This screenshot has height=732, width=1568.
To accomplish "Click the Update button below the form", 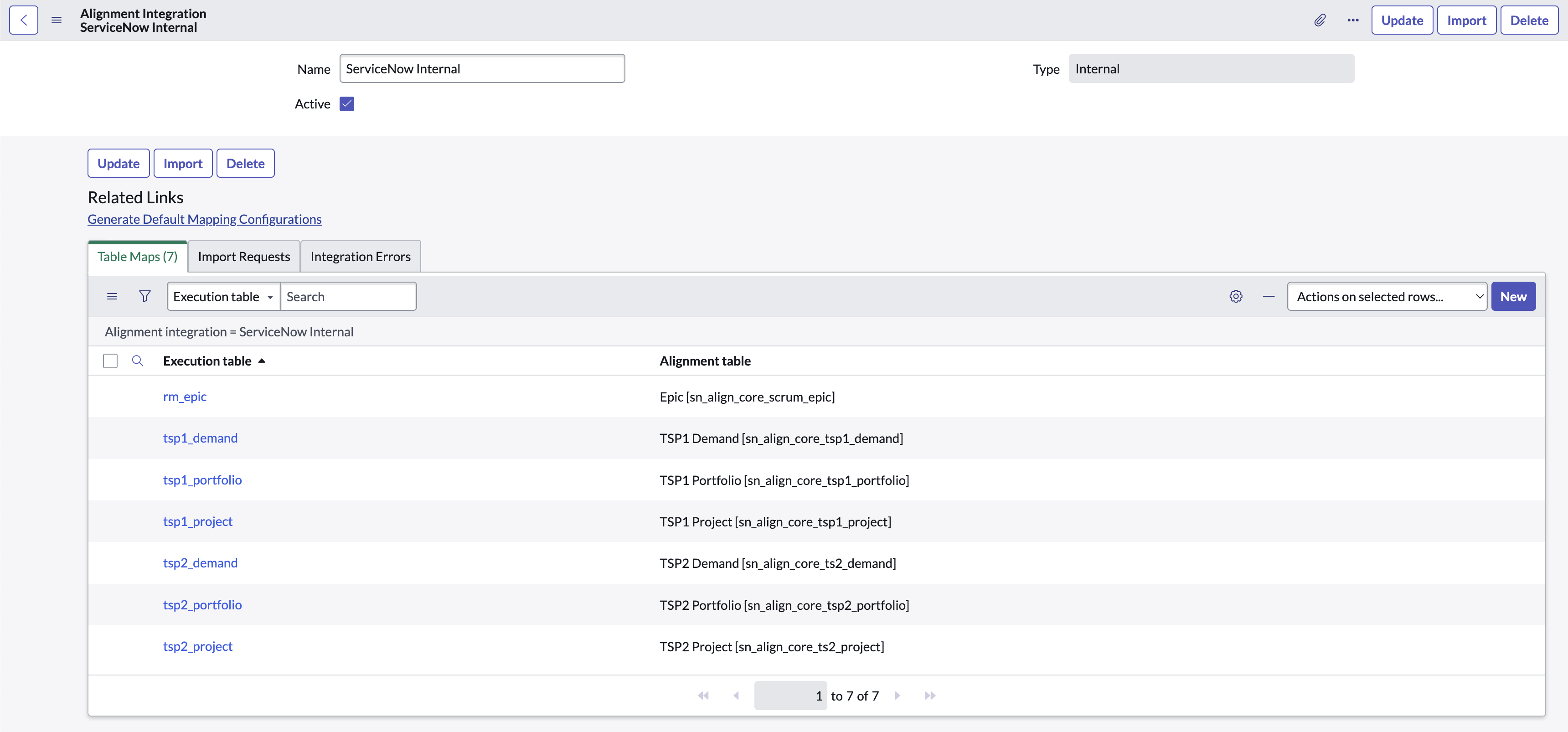I will pyautogui.click(x=119, y=163).
